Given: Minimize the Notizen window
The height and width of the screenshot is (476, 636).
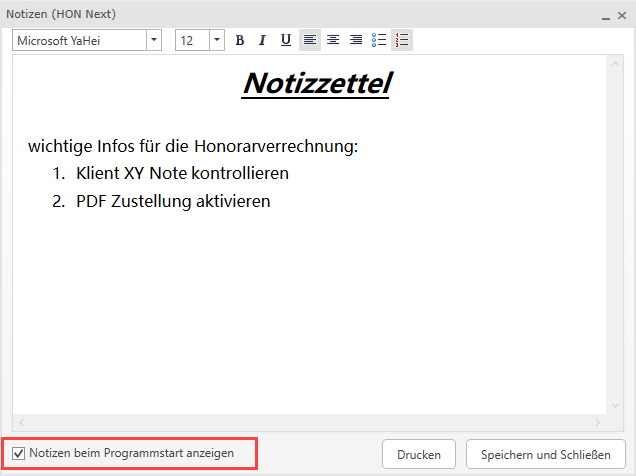Looking at the screenshot, I should 606,17.
